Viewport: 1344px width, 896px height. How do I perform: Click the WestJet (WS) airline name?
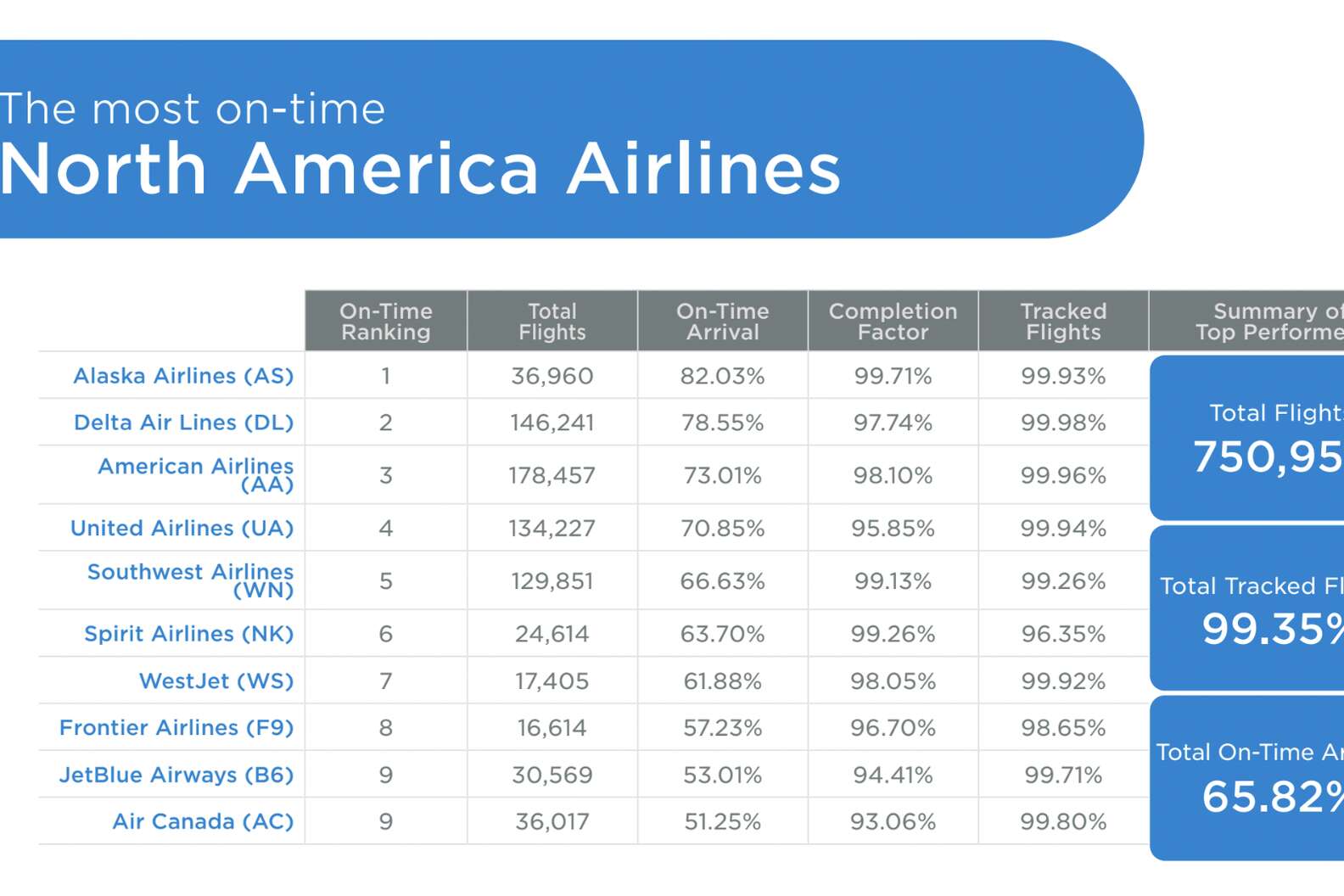[216, 680]
